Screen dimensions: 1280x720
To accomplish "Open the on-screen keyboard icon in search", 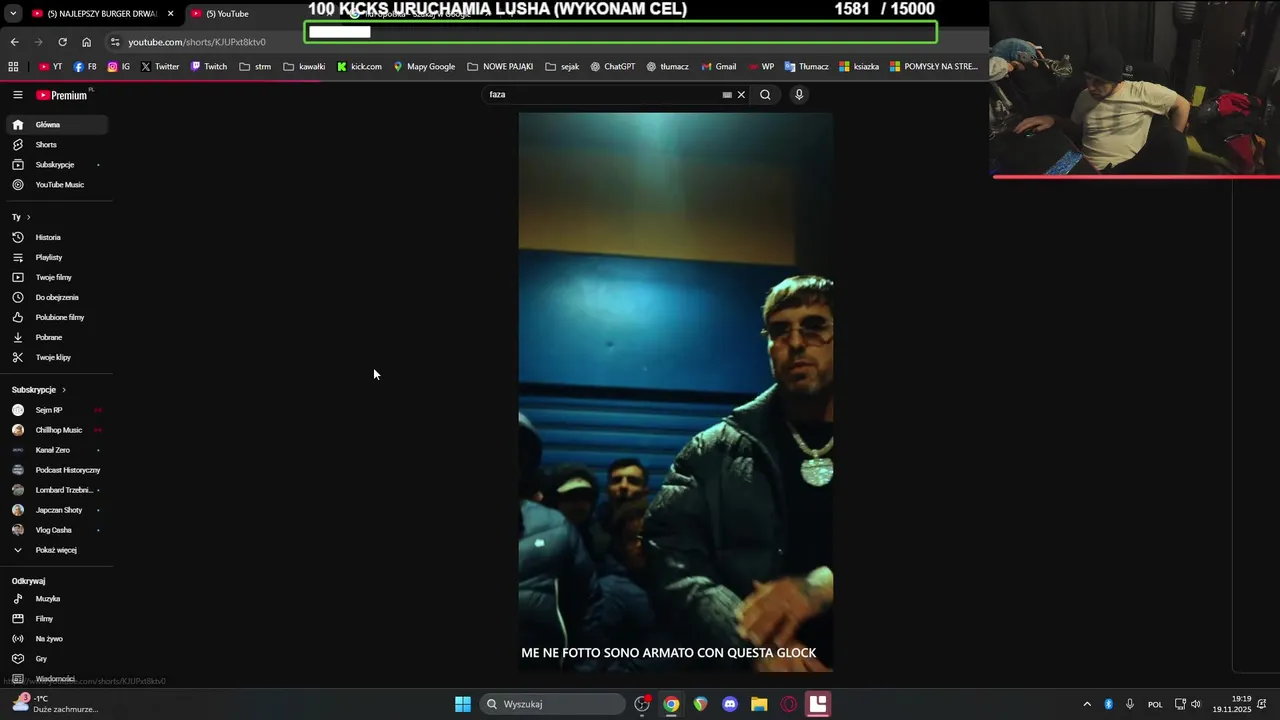I will coord(727,95).
